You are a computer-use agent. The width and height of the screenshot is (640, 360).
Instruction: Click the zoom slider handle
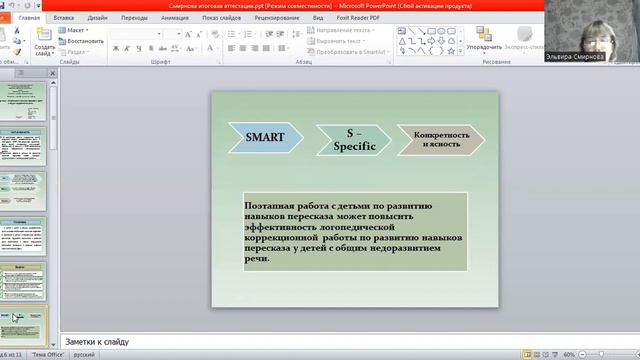coord(601,355)
